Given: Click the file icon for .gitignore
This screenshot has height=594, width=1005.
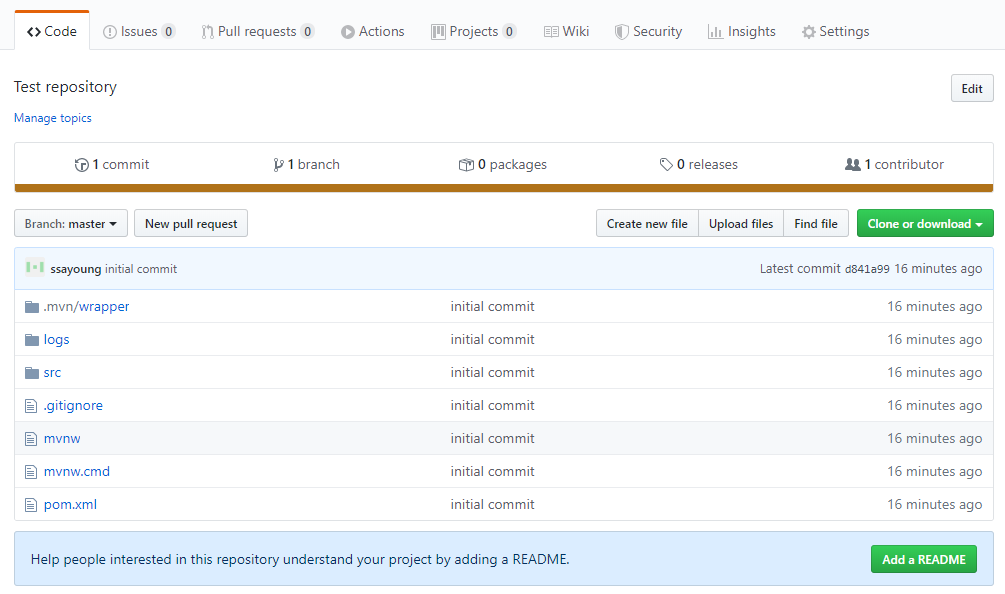Looking at the screenshot, I should tap(31, 406).
